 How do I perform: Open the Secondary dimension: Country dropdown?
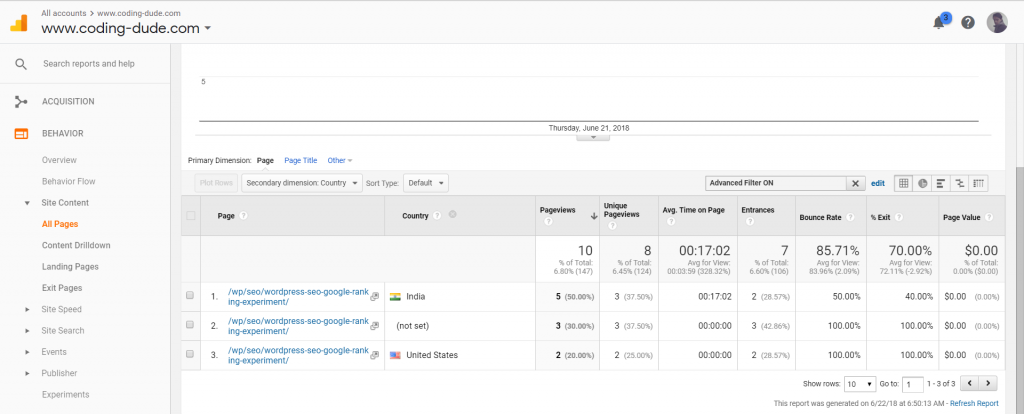(302, 183)
